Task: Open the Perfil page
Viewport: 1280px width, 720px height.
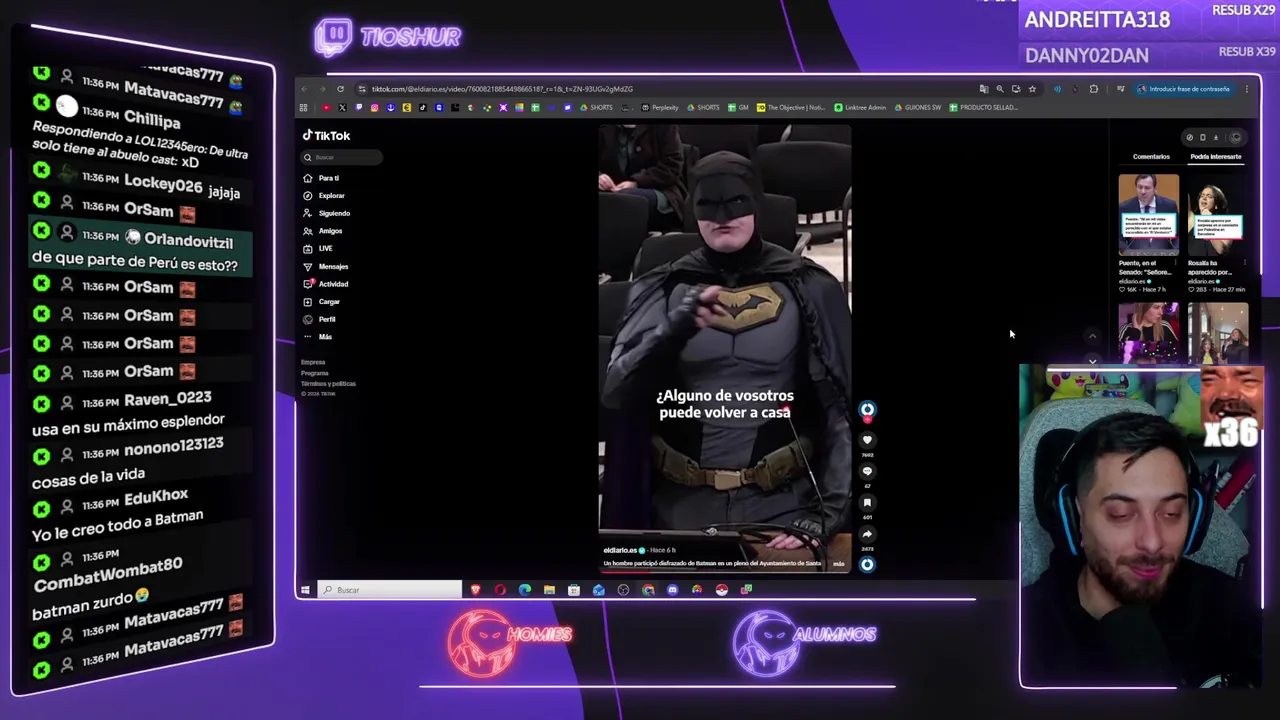Action: 320,319
